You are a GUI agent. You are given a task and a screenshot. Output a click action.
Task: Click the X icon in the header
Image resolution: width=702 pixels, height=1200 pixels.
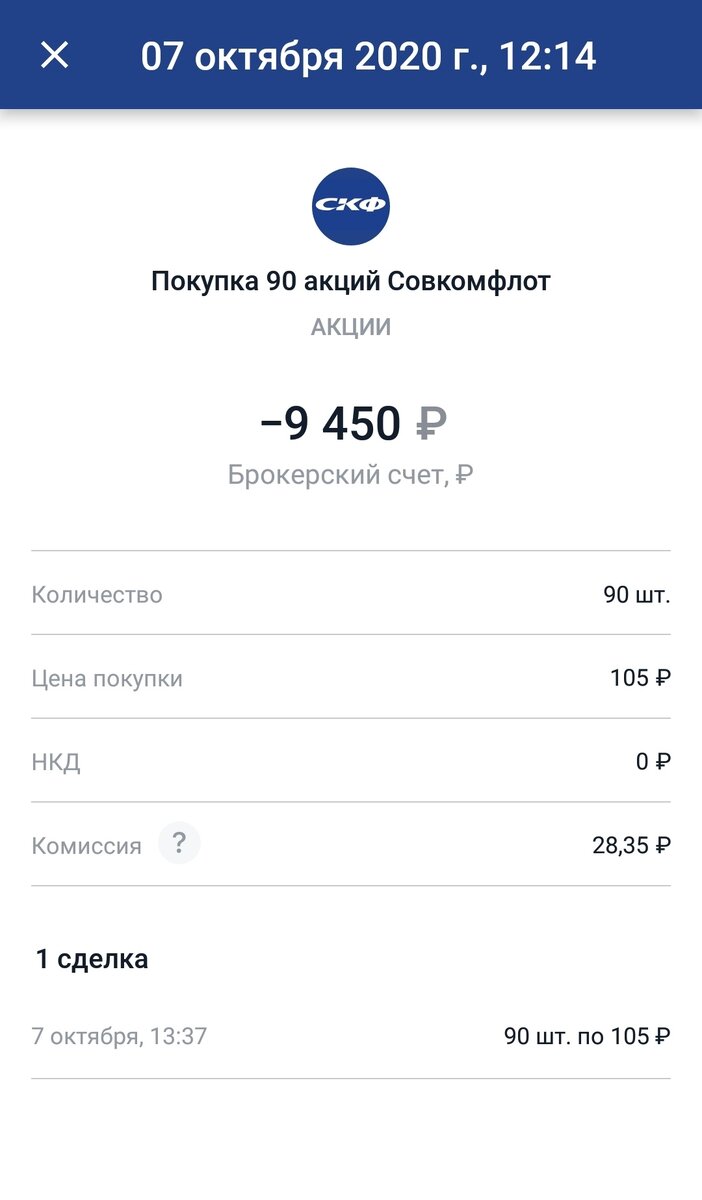coord(54,55)
